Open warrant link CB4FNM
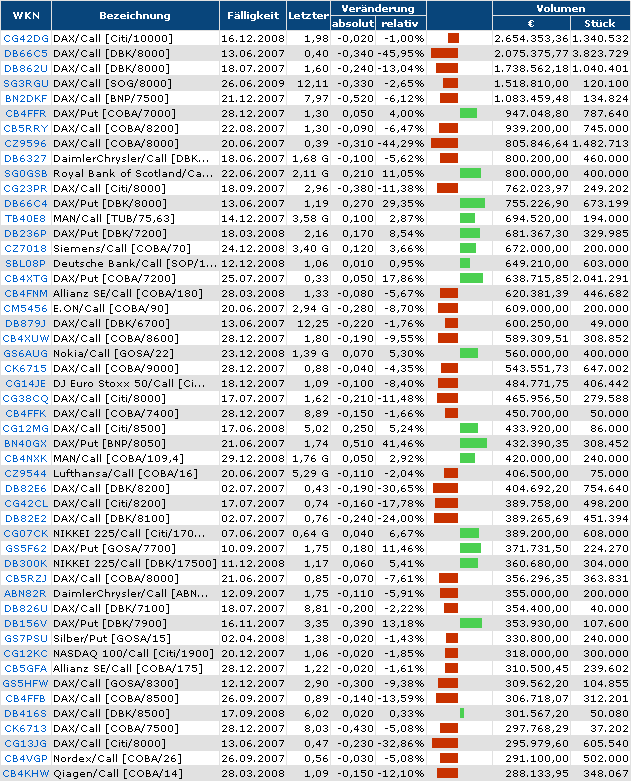Viewport: 631px width, 782px height. coord(26,294)
